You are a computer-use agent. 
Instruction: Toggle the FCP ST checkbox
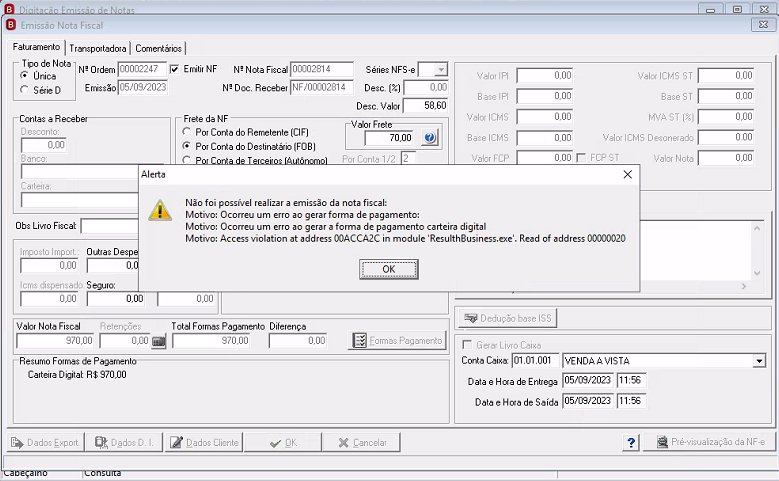[x=581, y=158]
